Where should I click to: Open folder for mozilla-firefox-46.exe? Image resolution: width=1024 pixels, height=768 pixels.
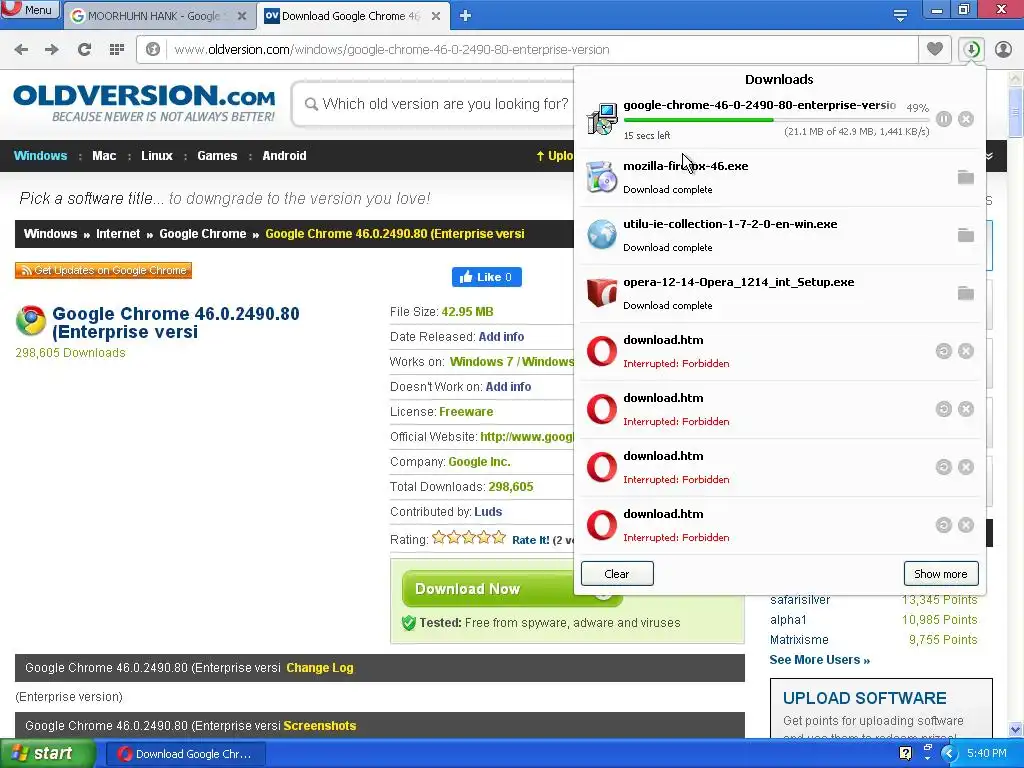(x=966, y=177)
